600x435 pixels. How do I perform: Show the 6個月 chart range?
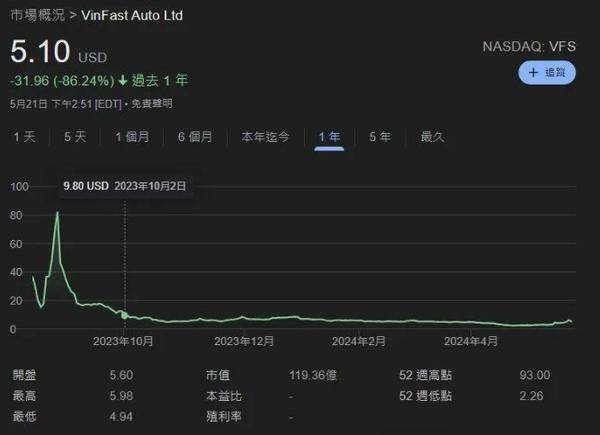pos(195,137)
